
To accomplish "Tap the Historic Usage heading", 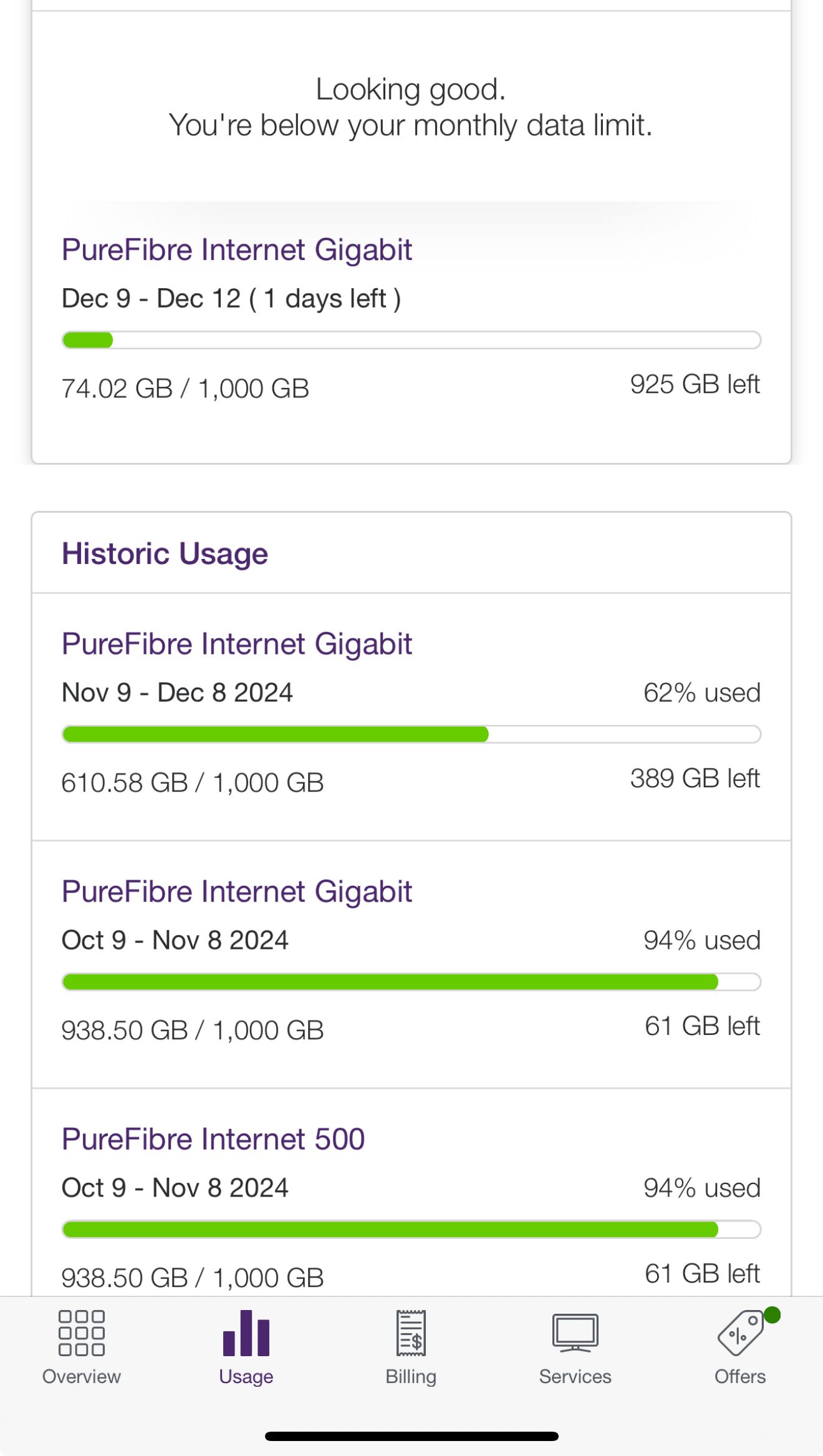I will coord(165,554).
